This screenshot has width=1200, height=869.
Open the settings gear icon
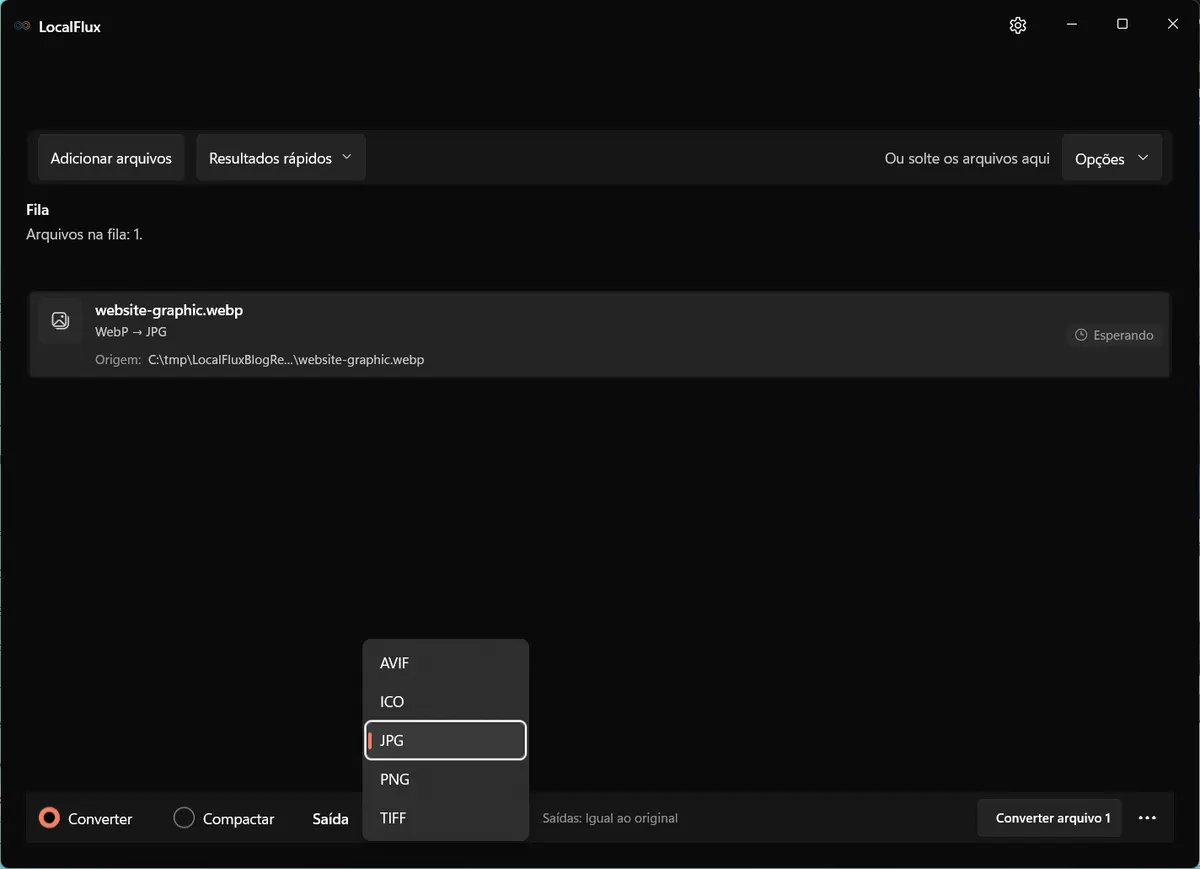1018,25
